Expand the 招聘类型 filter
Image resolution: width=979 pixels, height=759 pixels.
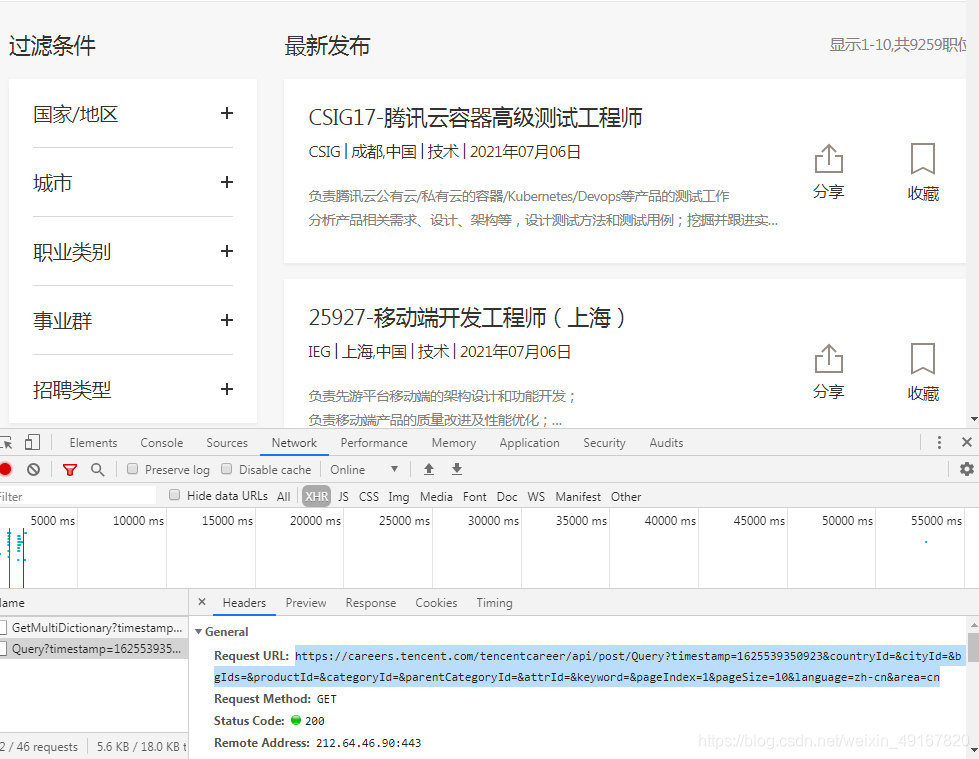point(227,389)
